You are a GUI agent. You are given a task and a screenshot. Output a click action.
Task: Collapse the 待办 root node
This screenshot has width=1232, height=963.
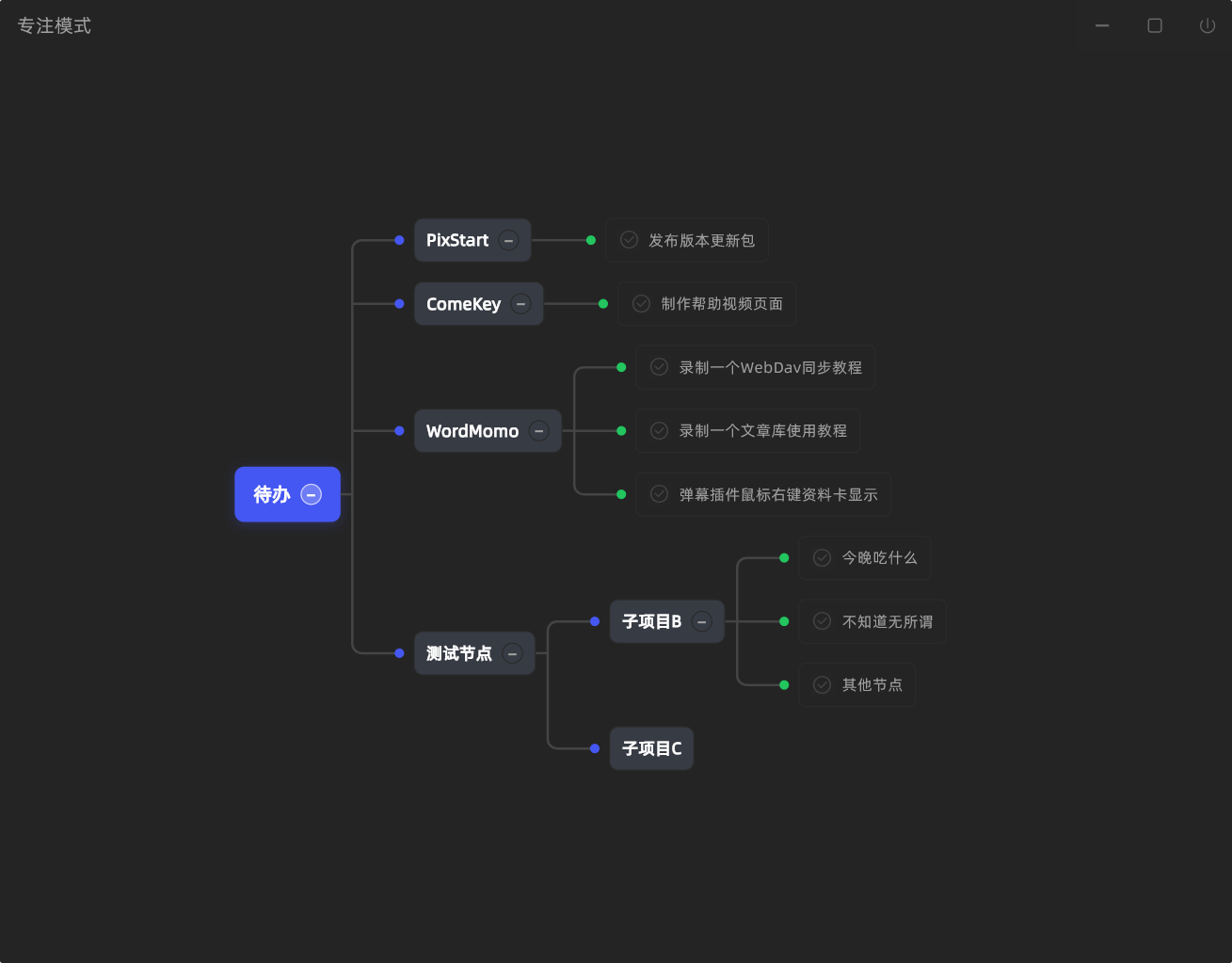[x=311, y=494]
